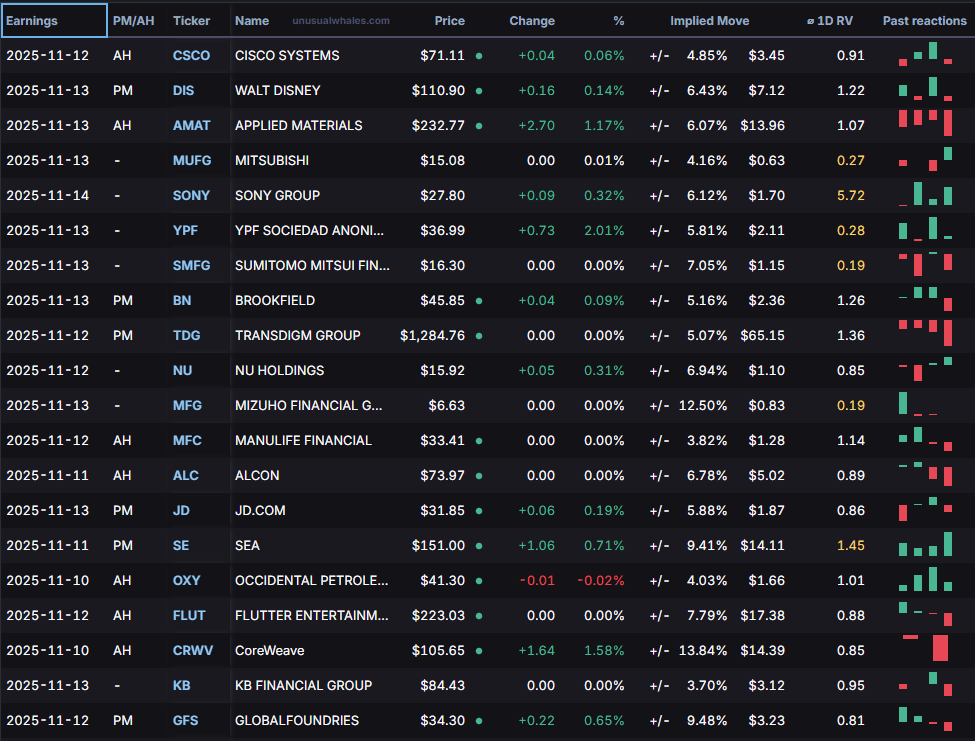Click the $1,284.76 price value
Viewport: 975px width, 741px height.
[432, 336]
